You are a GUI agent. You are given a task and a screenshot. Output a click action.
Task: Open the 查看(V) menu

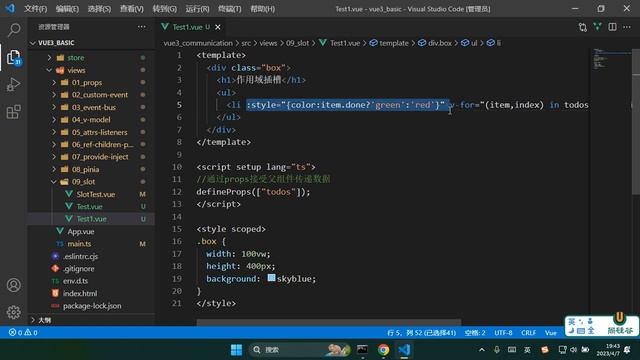(x=131, y=9)
